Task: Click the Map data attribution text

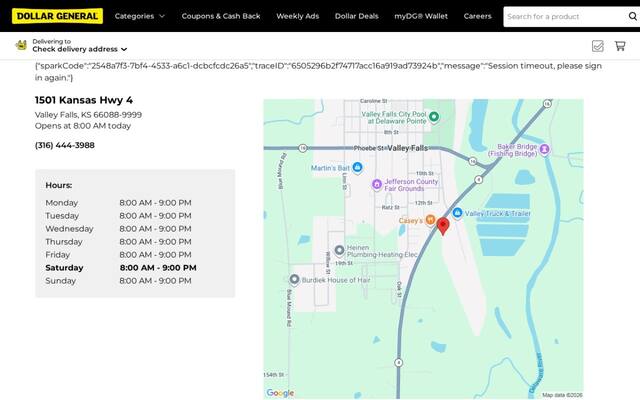Action: pos(562,395)
